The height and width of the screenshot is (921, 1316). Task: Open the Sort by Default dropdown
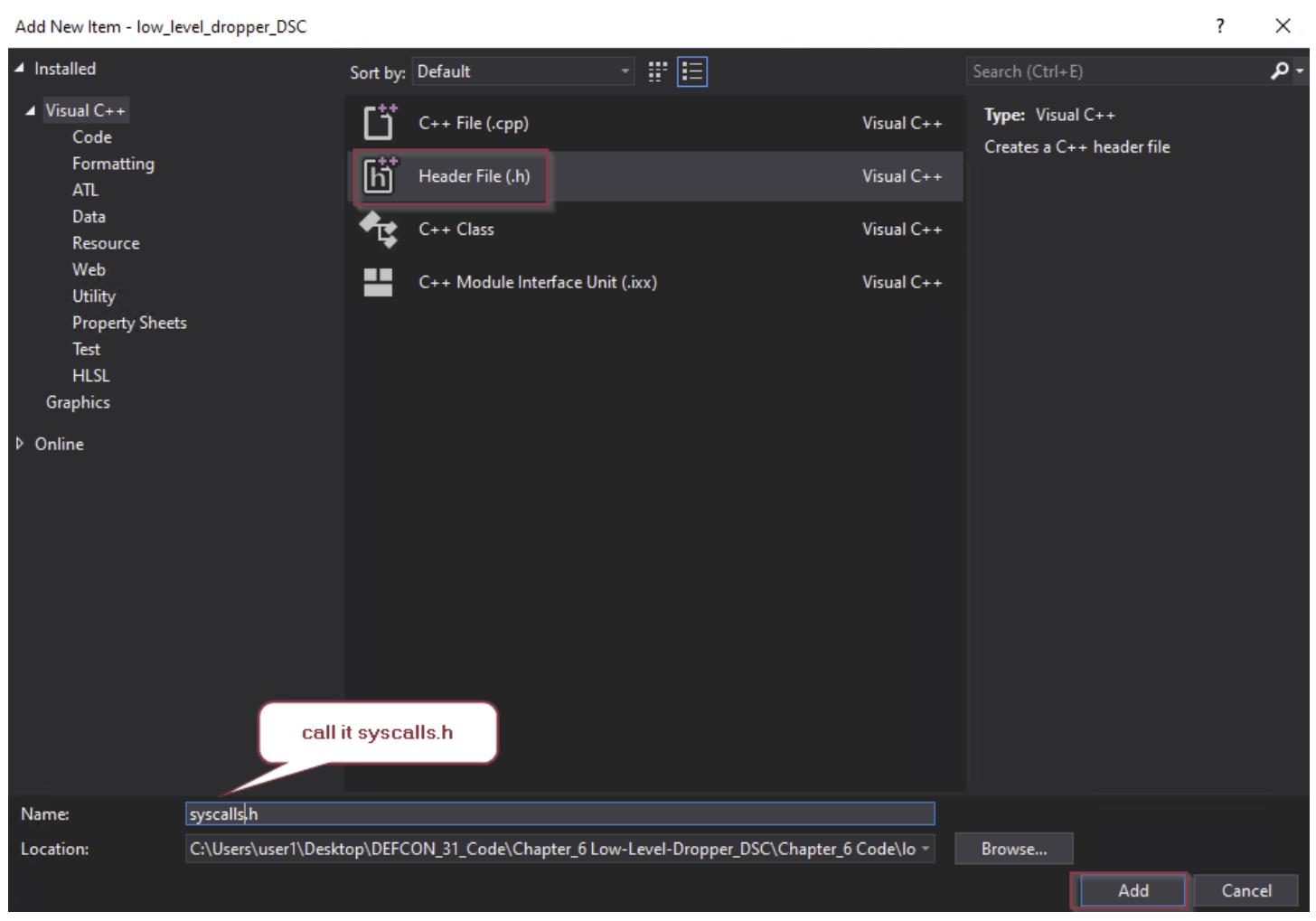click(x=523, y=71)
